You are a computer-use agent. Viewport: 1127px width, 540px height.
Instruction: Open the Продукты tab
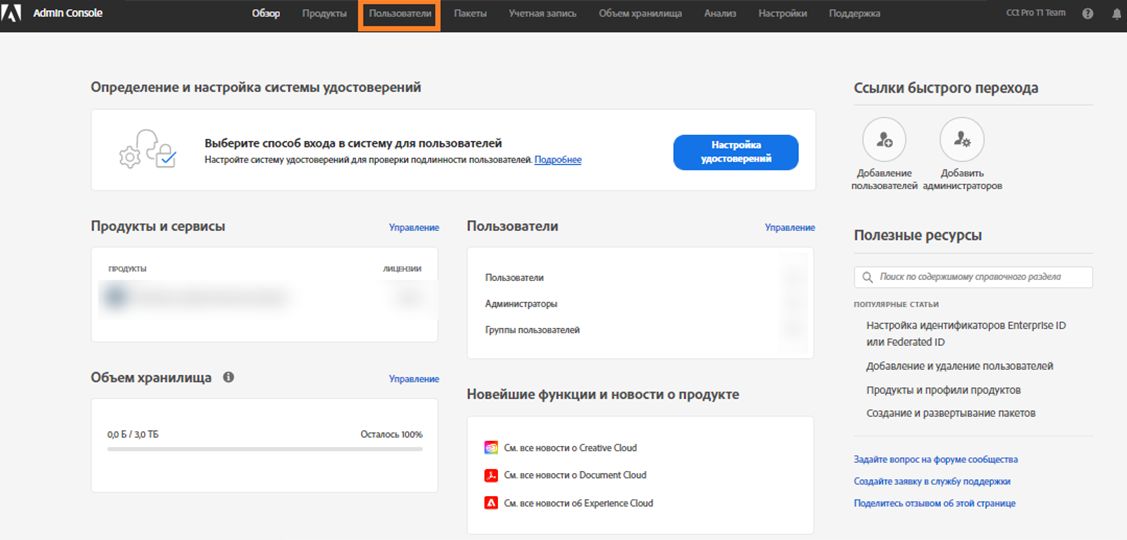(324, 14)
